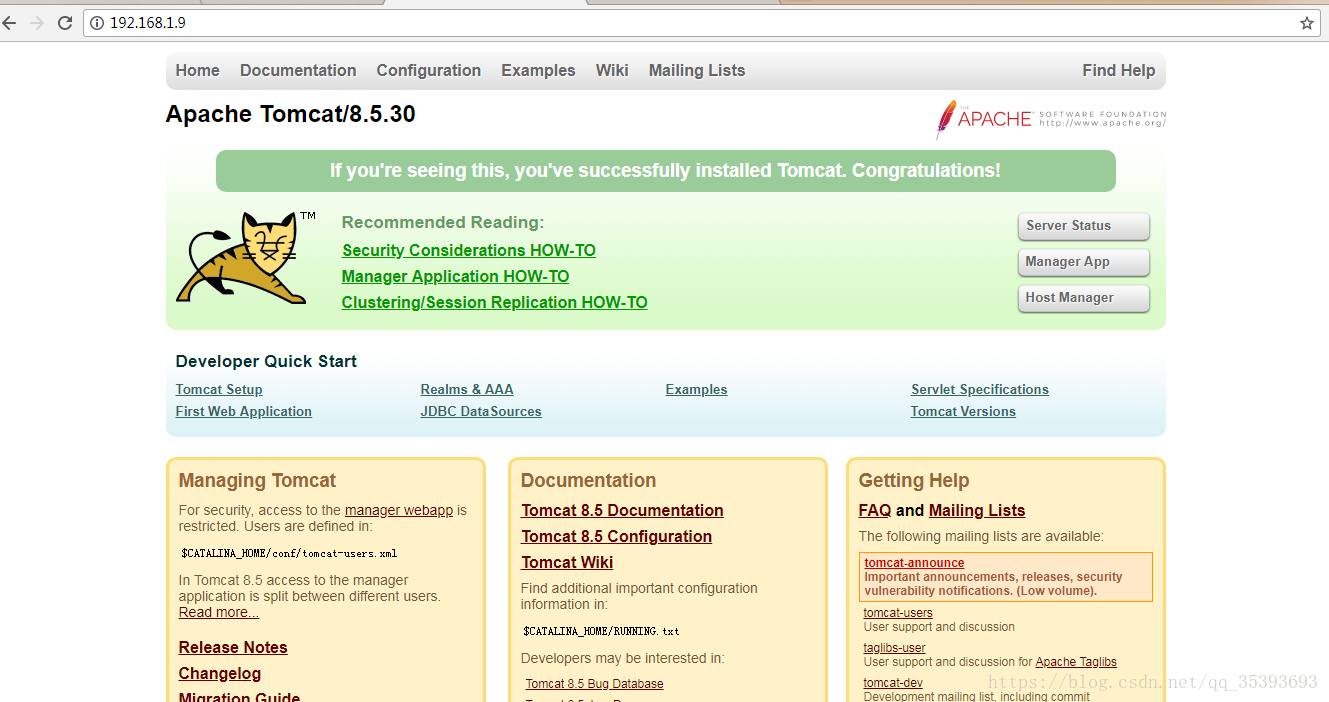Viewport: 1329px width, 702px height.
Task: Open tomcat-dev mailing list link
Action: (x=893, y=683)
